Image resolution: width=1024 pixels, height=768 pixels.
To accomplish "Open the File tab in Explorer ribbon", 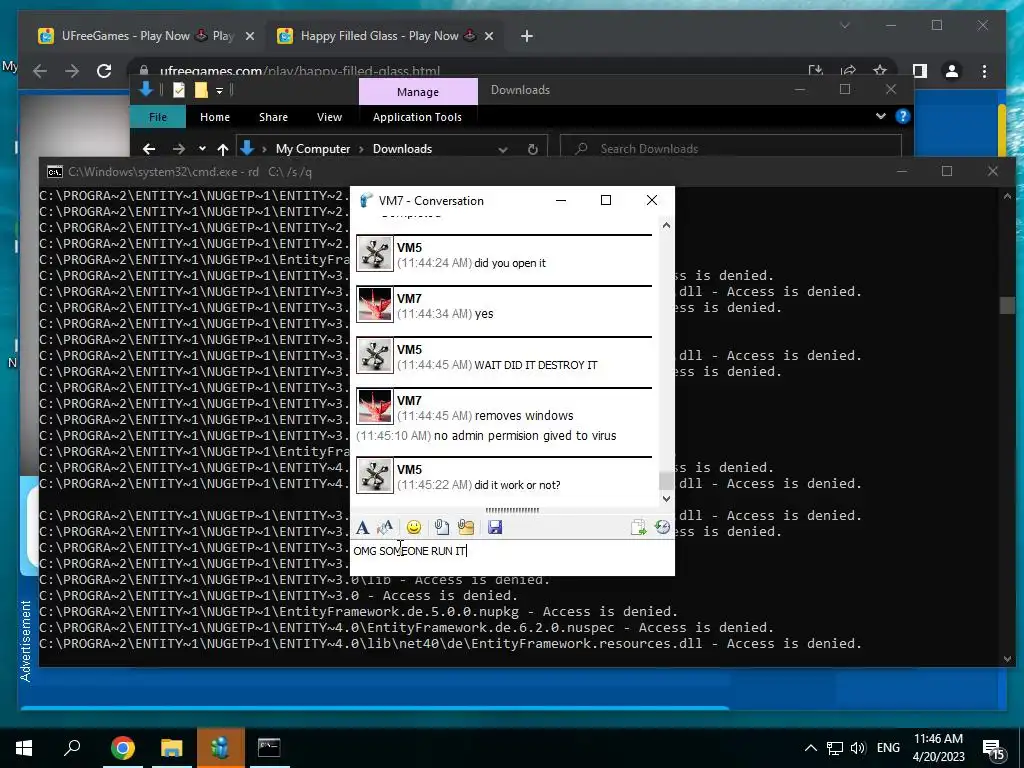I will pos(158,117).
